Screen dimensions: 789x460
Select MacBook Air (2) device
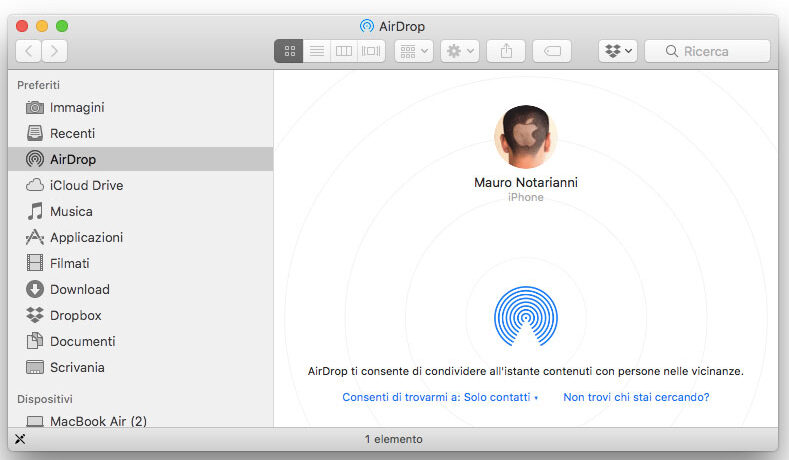[99, 421]
